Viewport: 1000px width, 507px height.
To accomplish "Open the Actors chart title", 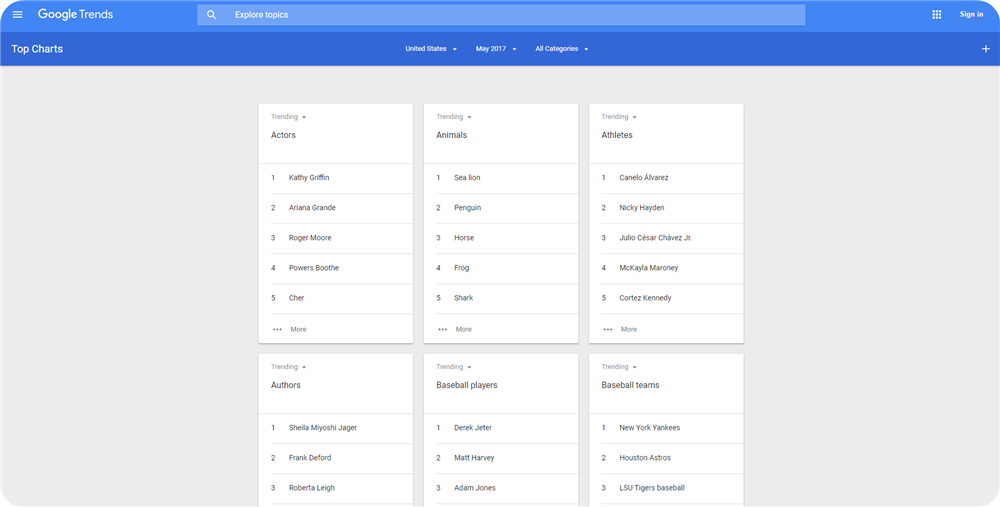I will tap(283, 135).
